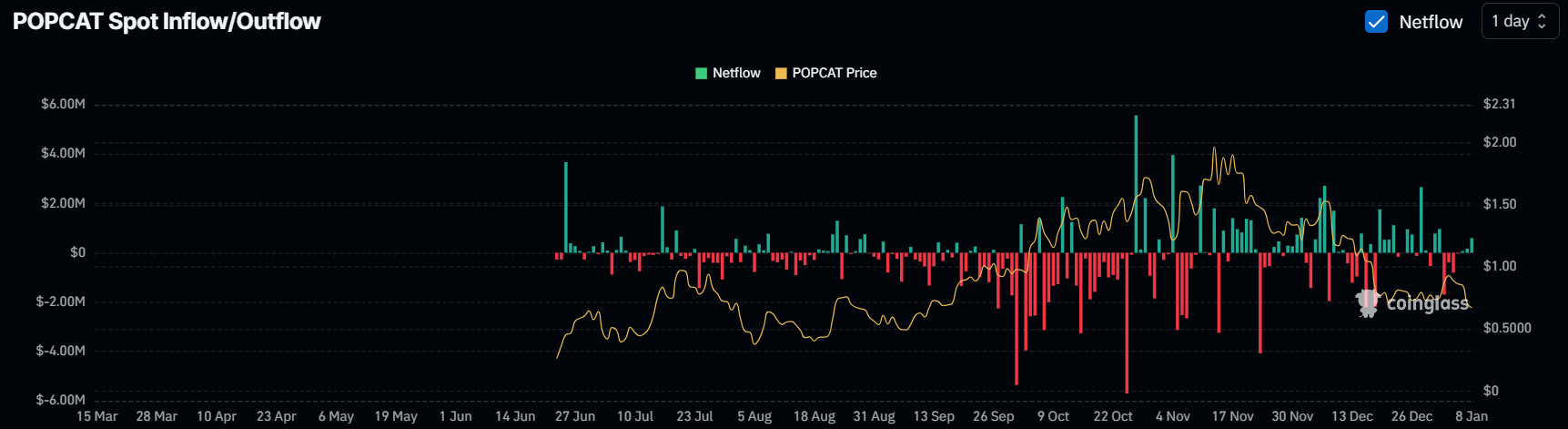The image size is (1568, 429).
Task: Click the $6.00M axis value
Action: point(63,104)
